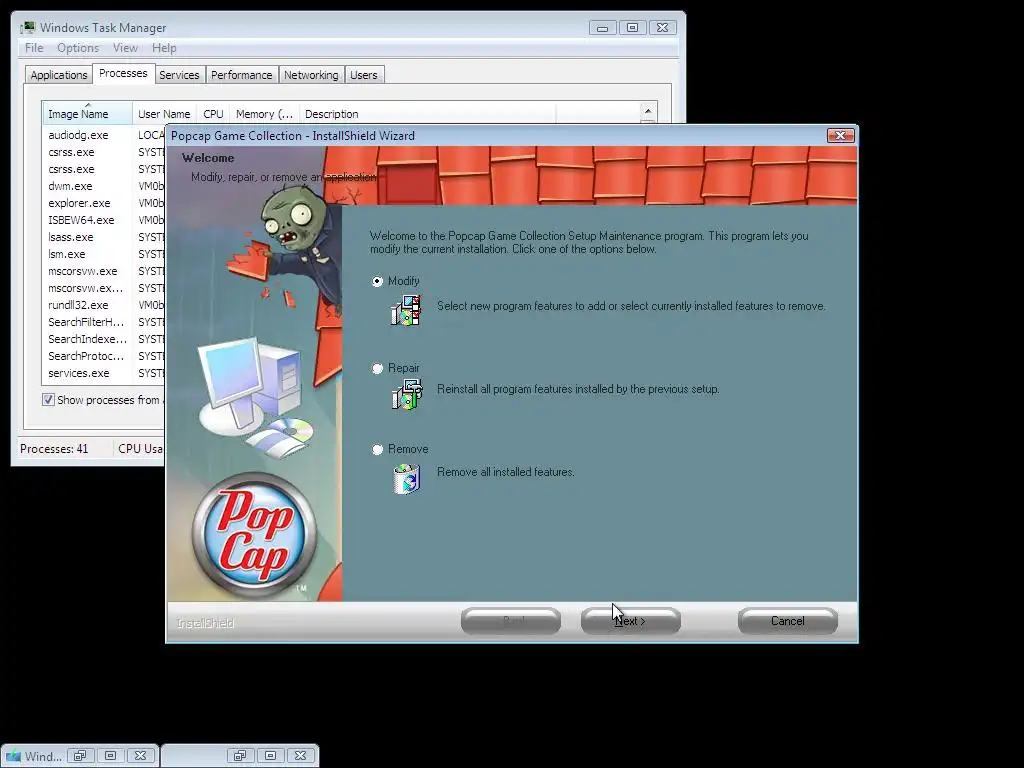Maximize the Windows Task Manager window
1024x768 pixels.
(x=632, y=27)
